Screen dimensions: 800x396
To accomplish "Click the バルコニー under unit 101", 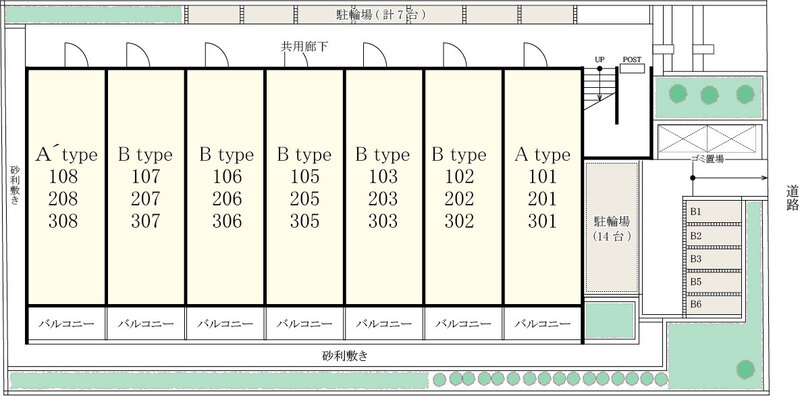I will coord(543,324).
